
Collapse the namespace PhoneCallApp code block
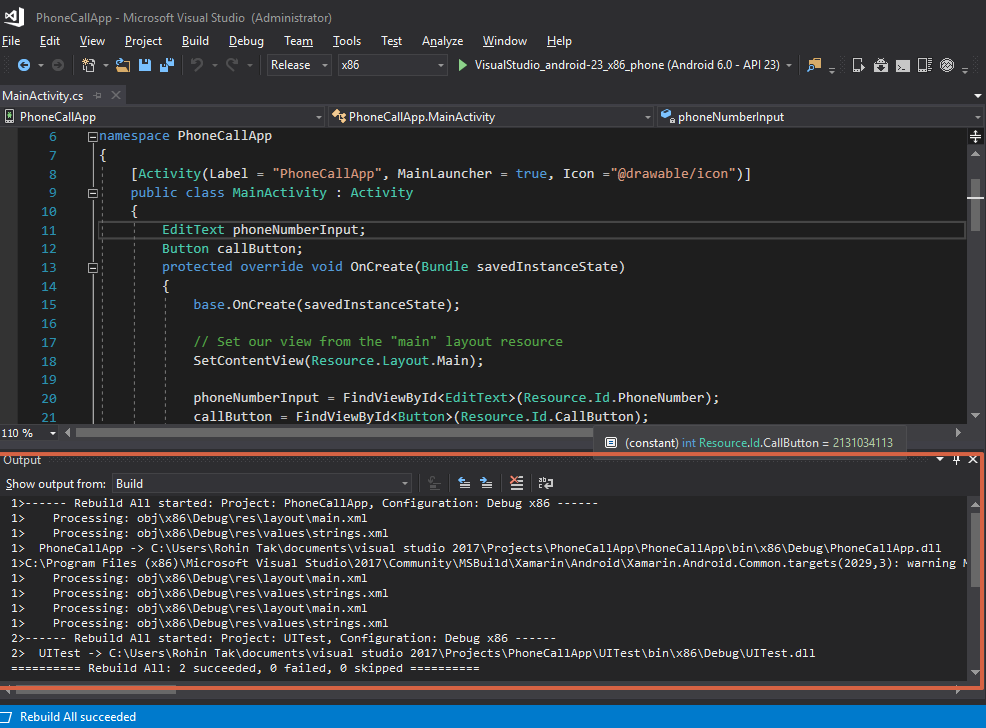pyautogui.click(x=92, y=136)
